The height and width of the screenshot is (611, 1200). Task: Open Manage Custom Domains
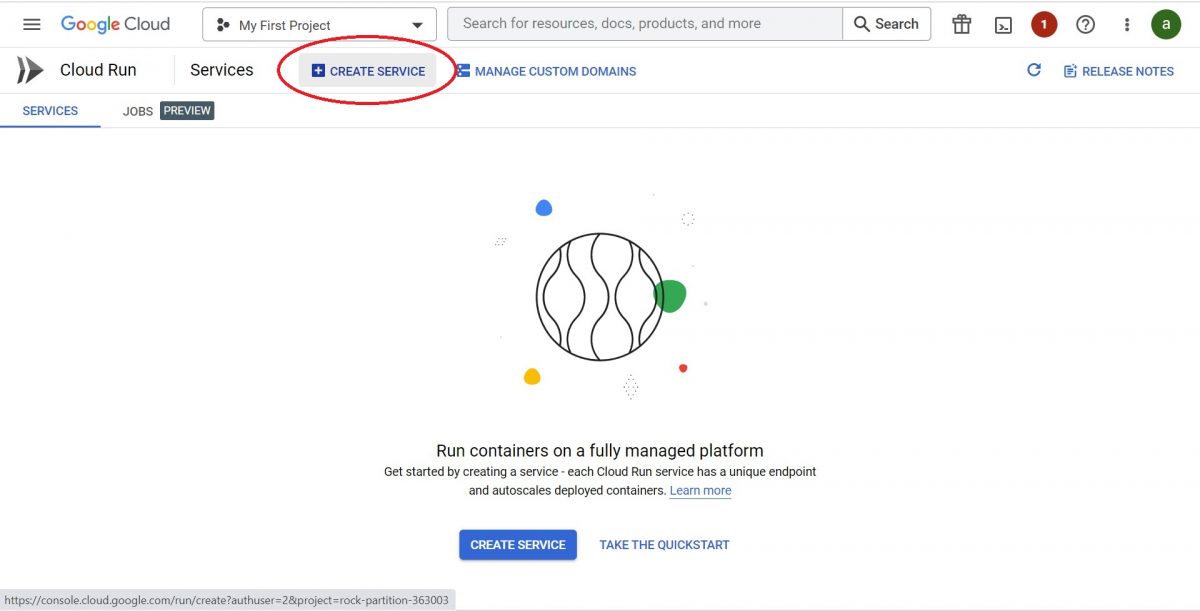pos(546,71)
